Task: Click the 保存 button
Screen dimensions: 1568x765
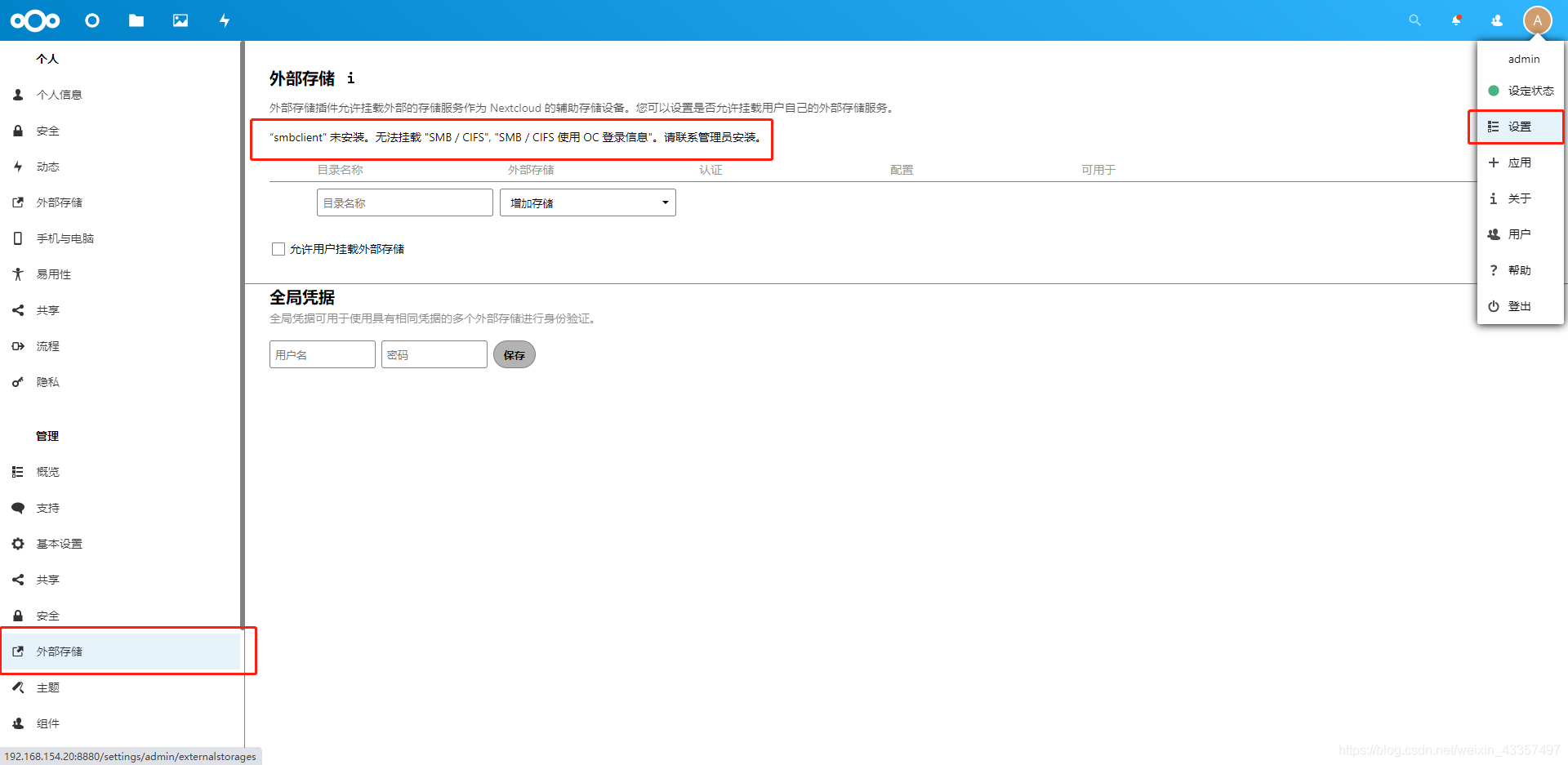Action: (x=514, y=354)
